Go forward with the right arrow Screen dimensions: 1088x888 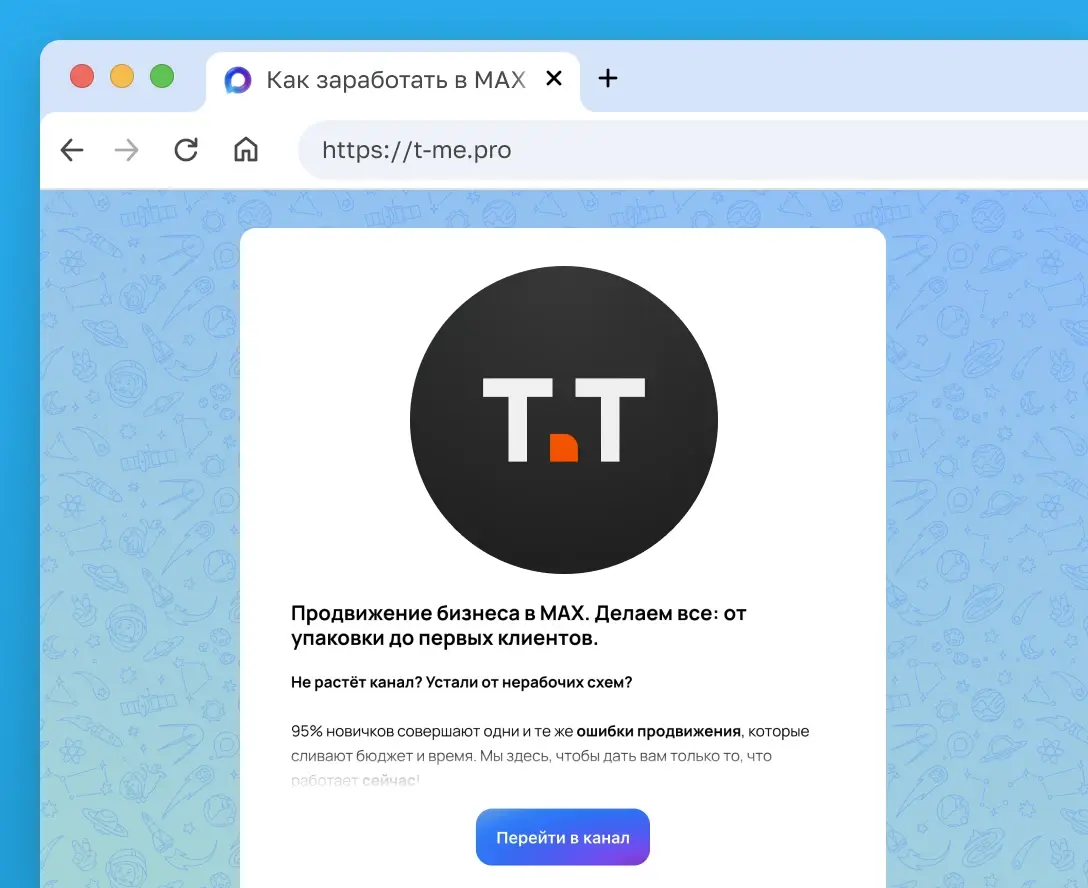pyautogui.click(x=126, y=150)
